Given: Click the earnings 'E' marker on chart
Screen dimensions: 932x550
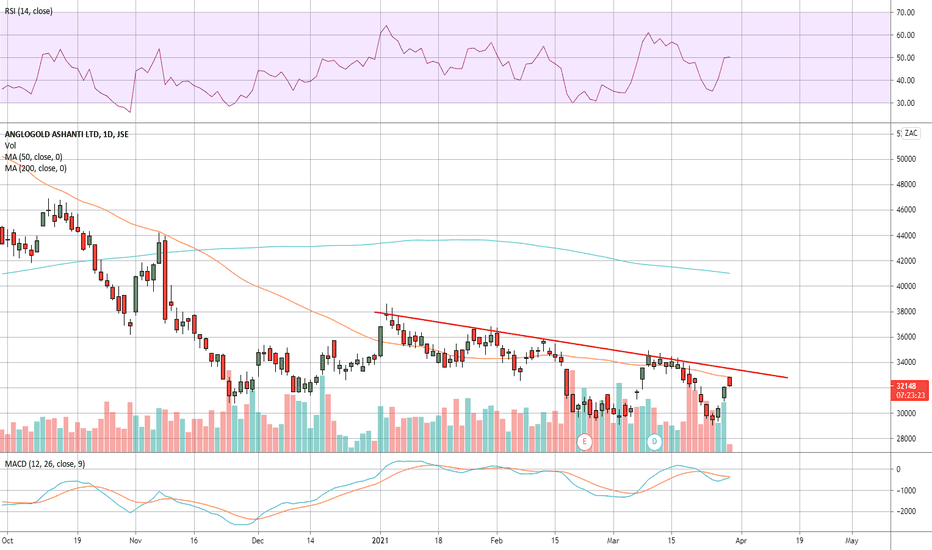Looking at the screenshot, I should click(584, 441).
